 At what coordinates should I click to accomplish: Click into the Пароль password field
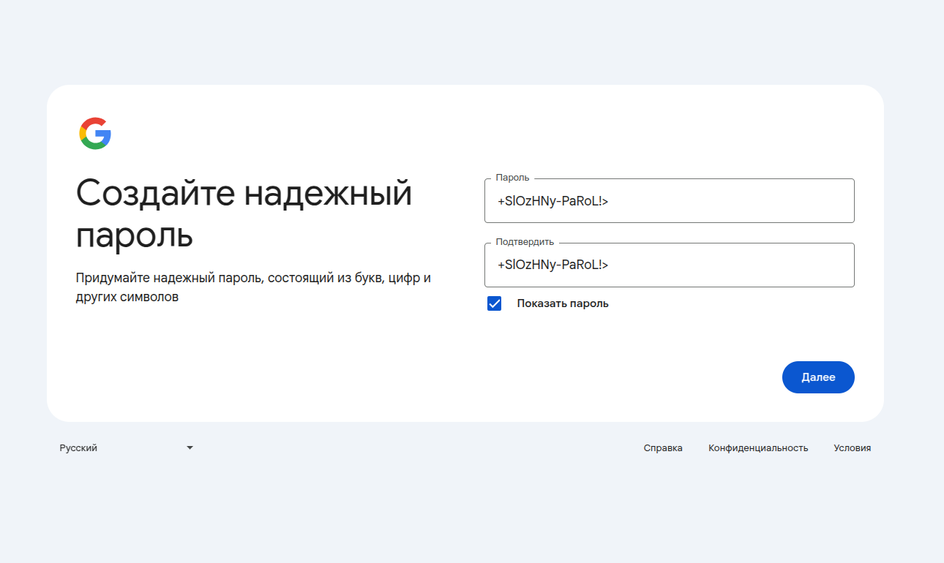tap(669, 201)
